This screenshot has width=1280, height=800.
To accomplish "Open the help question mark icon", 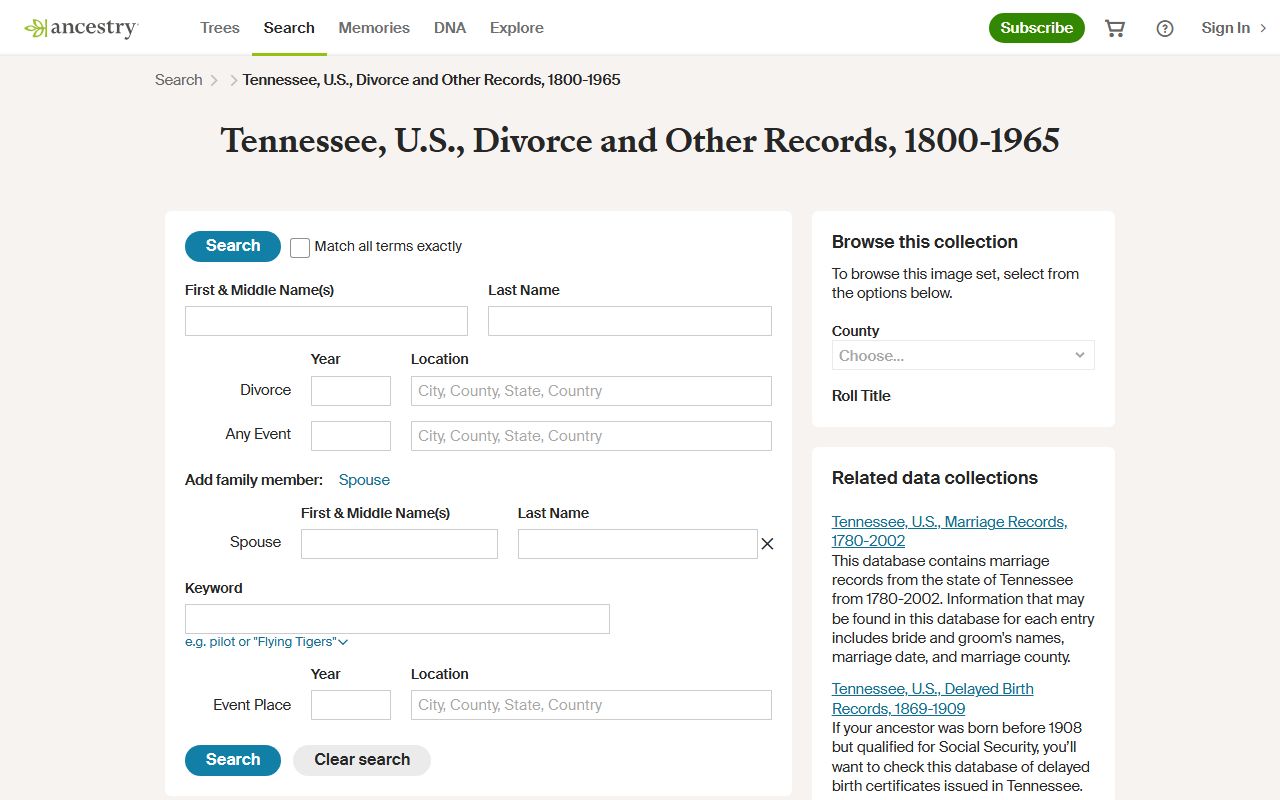I will coord(1165,28).
